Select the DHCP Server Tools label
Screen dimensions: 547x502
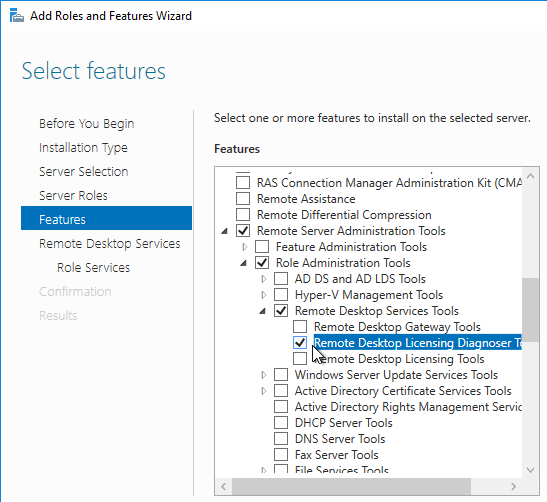pos(344,423)
